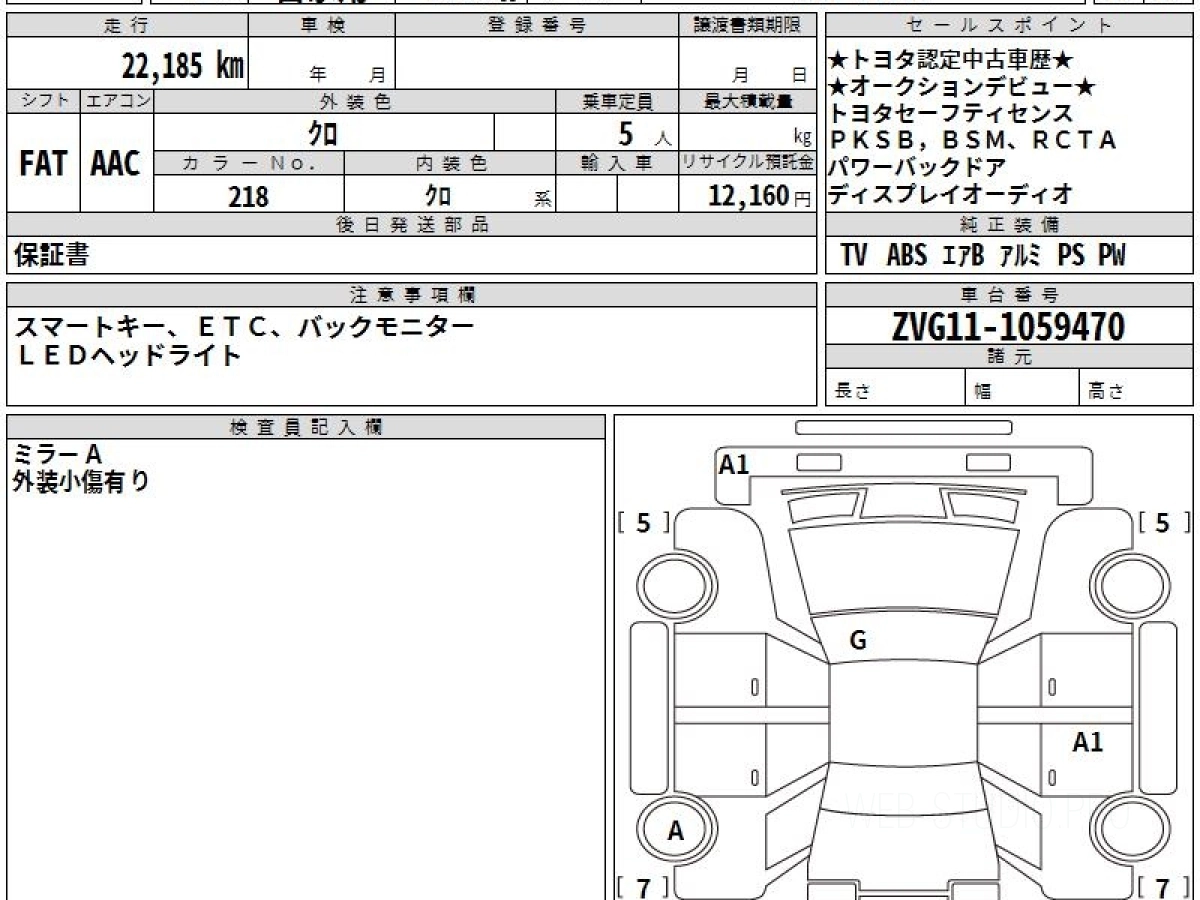Click the ミラーA inspector note
The width and height of the screenshot is (1200, 900).
(x=58, y=453)
